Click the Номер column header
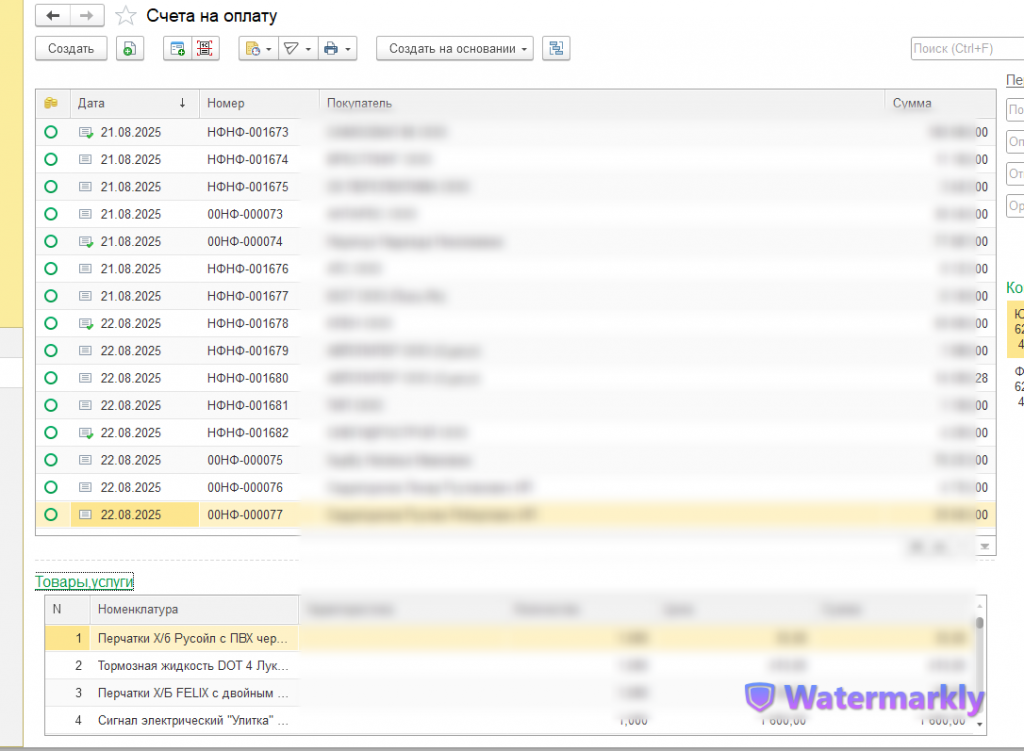Image resolution: width=1024 pixels, height=751 pixels. [x=259, y=103]
